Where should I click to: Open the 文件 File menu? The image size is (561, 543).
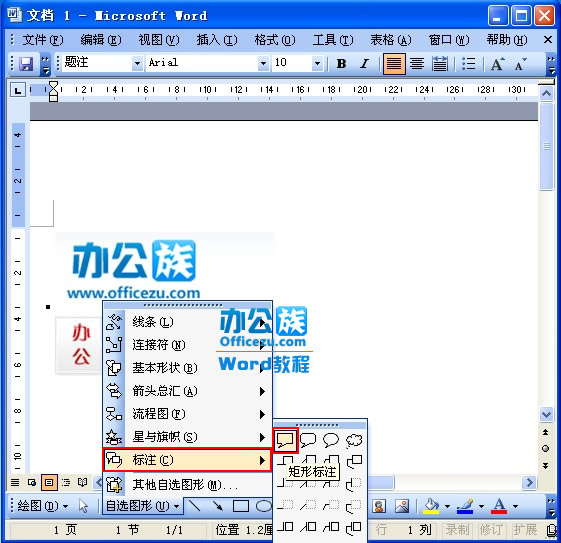[43, 40]
